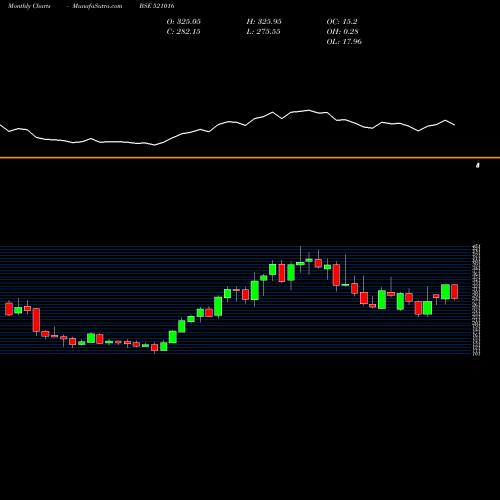This screenshot has width=500, height=500.
Task: Click the close value 'C: 282.15'
Action: click(184, 32)
